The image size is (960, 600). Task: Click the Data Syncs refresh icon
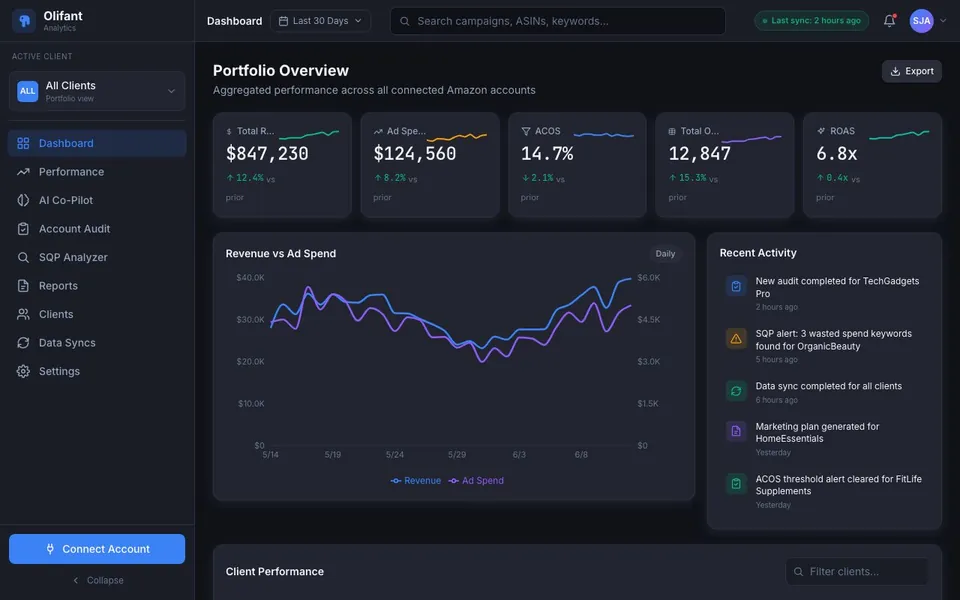coord(23,343)
